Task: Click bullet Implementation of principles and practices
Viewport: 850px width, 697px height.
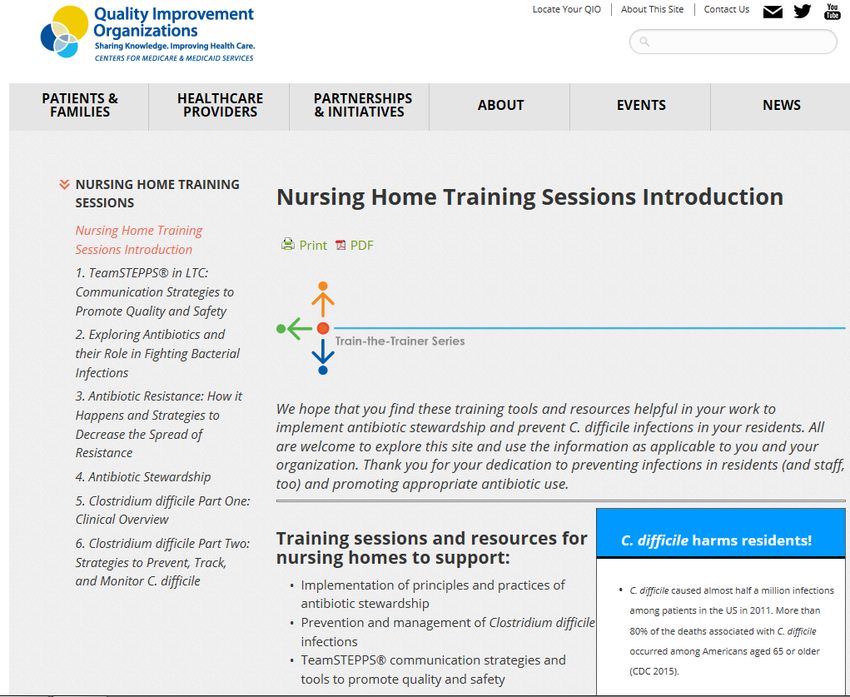Action: (x=433, y=595)
